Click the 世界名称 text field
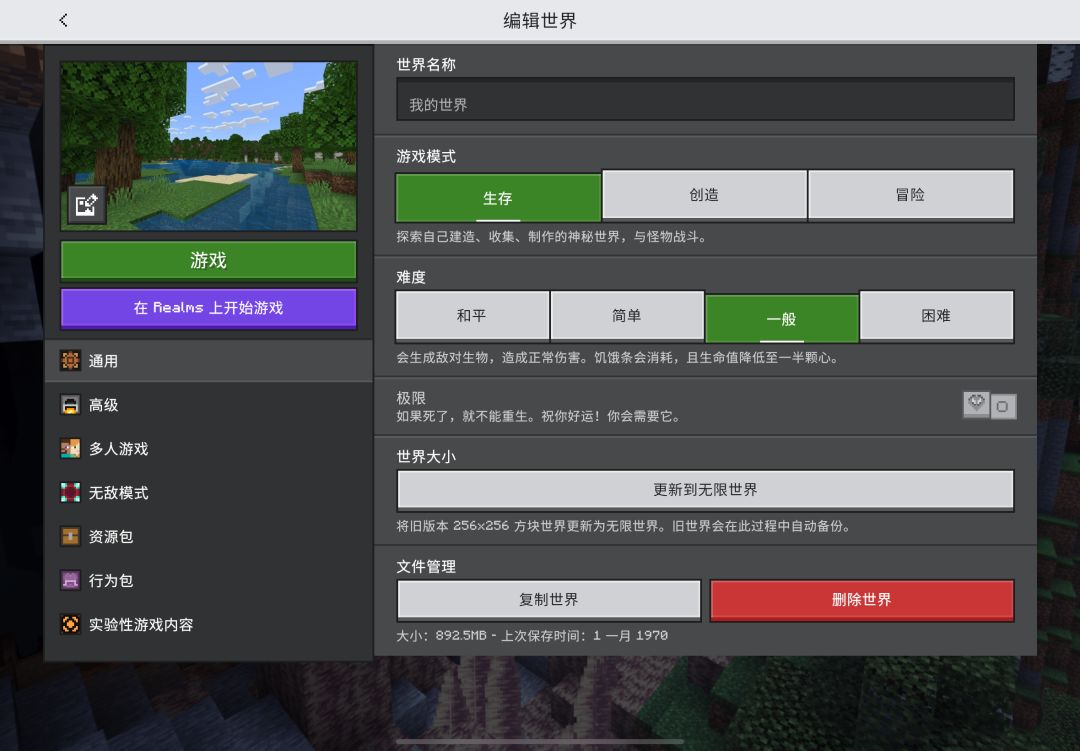This screenshot has width=1080, height=751. [x=705, y=100]
